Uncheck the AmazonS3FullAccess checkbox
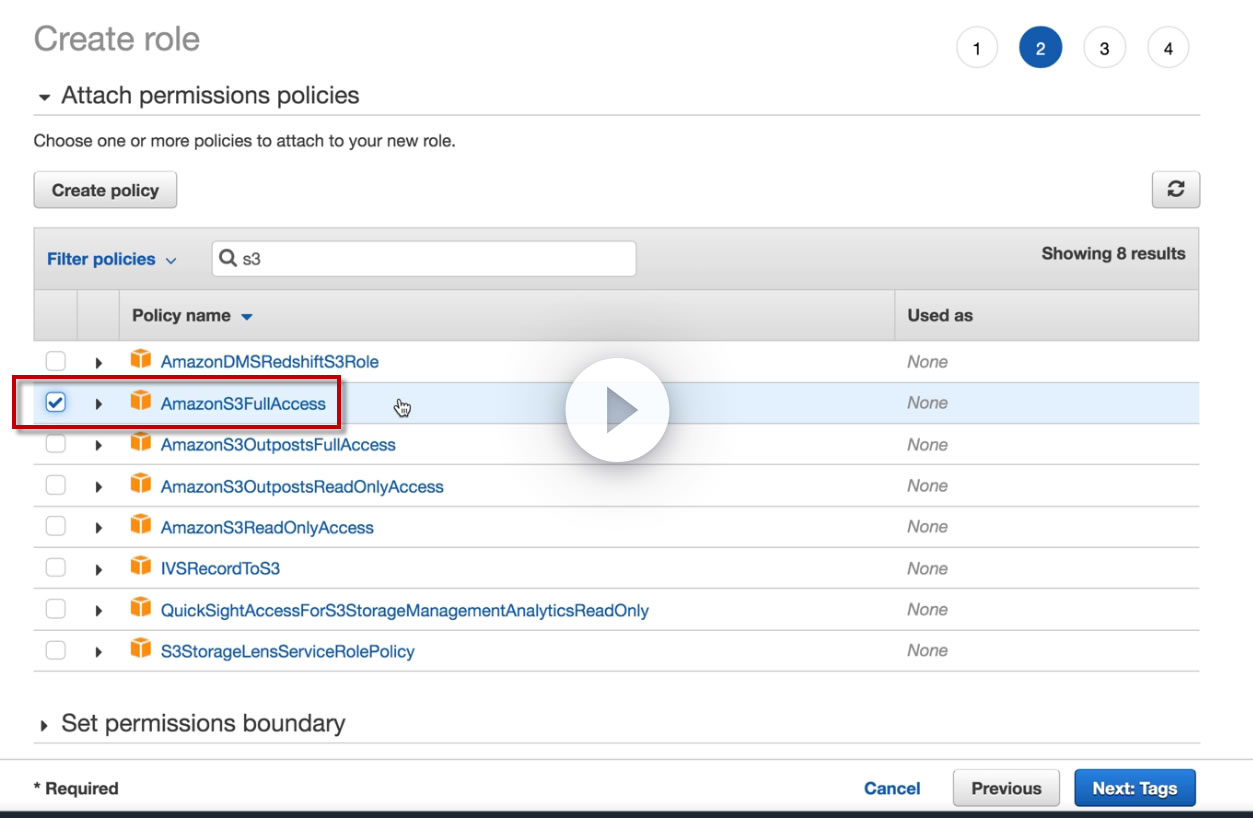The height and width of the screenshot is (818, 1253). coord(56,402)
